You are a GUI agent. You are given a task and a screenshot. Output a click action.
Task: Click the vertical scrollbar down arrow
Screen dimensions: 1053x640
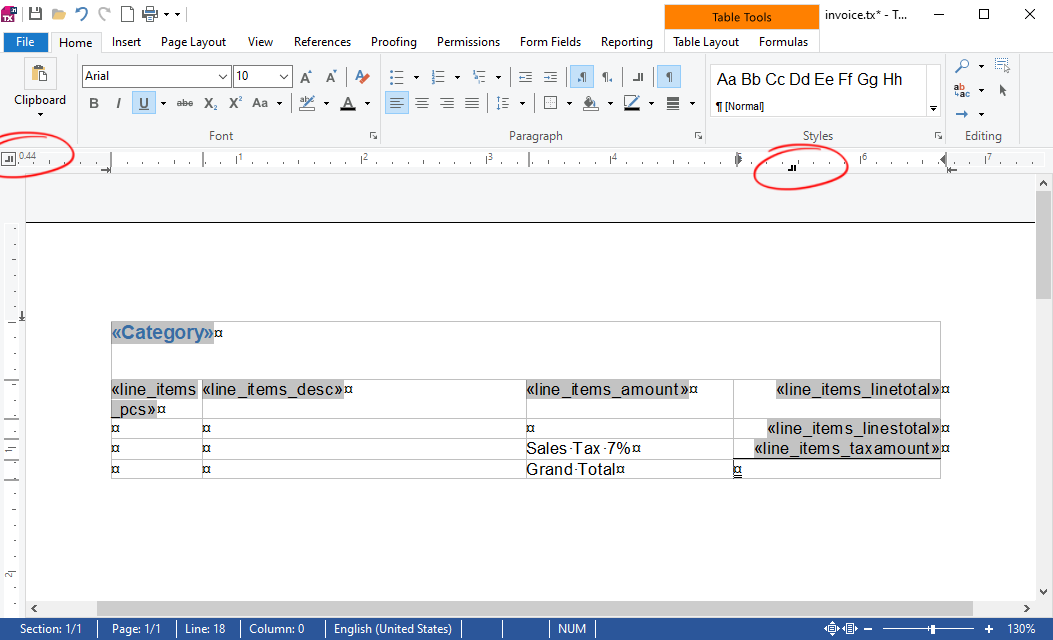pos(1043,592)
